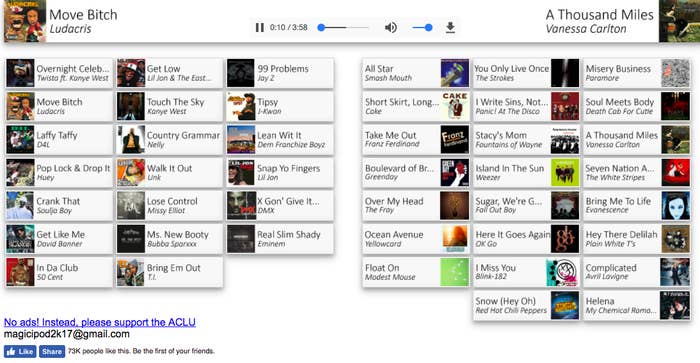This screenshot has width=700, height=363.
Task: Click the X Gon' Give It album cover
Action: coord(241,206)
